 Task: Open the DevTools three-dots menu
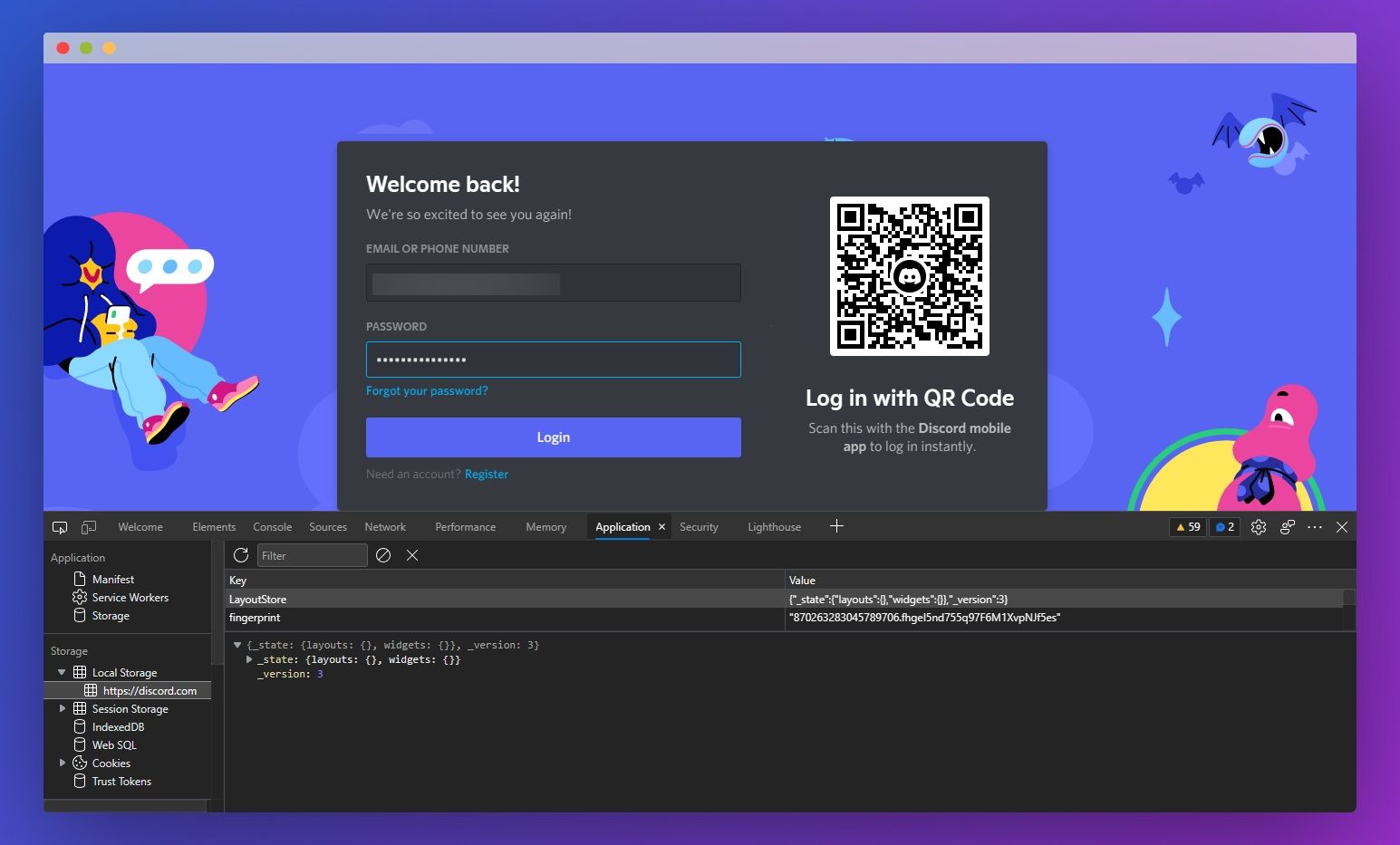1315,527
